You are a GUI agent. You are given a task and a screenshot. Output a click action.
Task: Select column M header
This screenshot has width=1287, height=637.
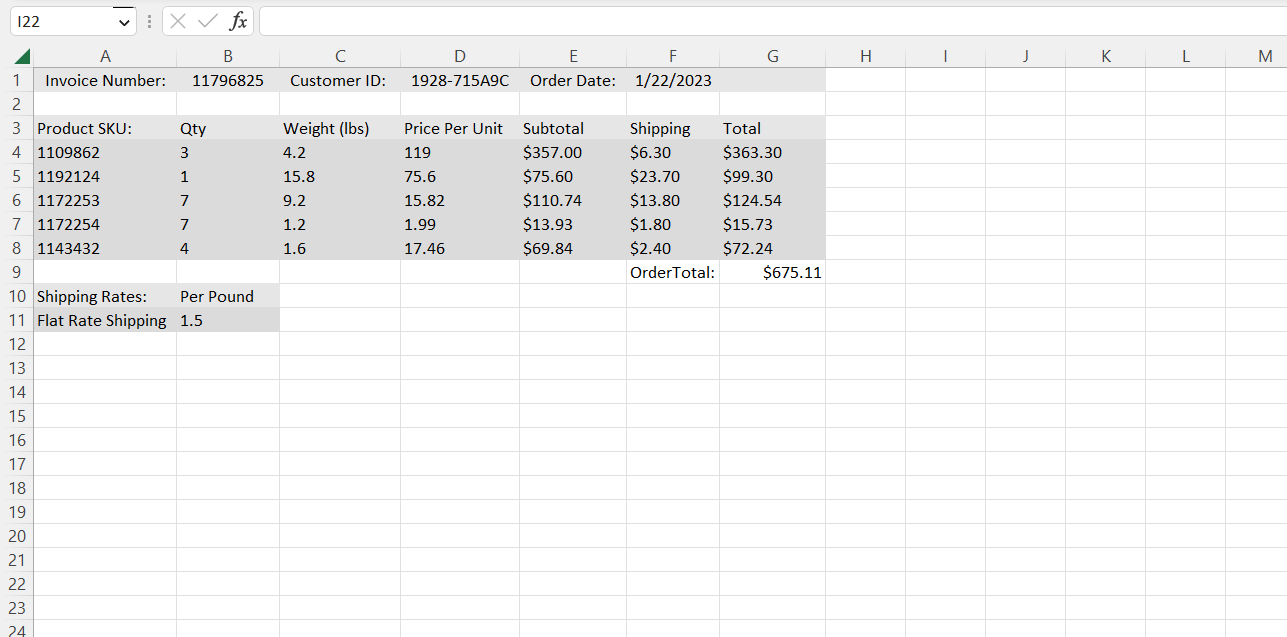pyautogui.click(x=1265, y=57)
